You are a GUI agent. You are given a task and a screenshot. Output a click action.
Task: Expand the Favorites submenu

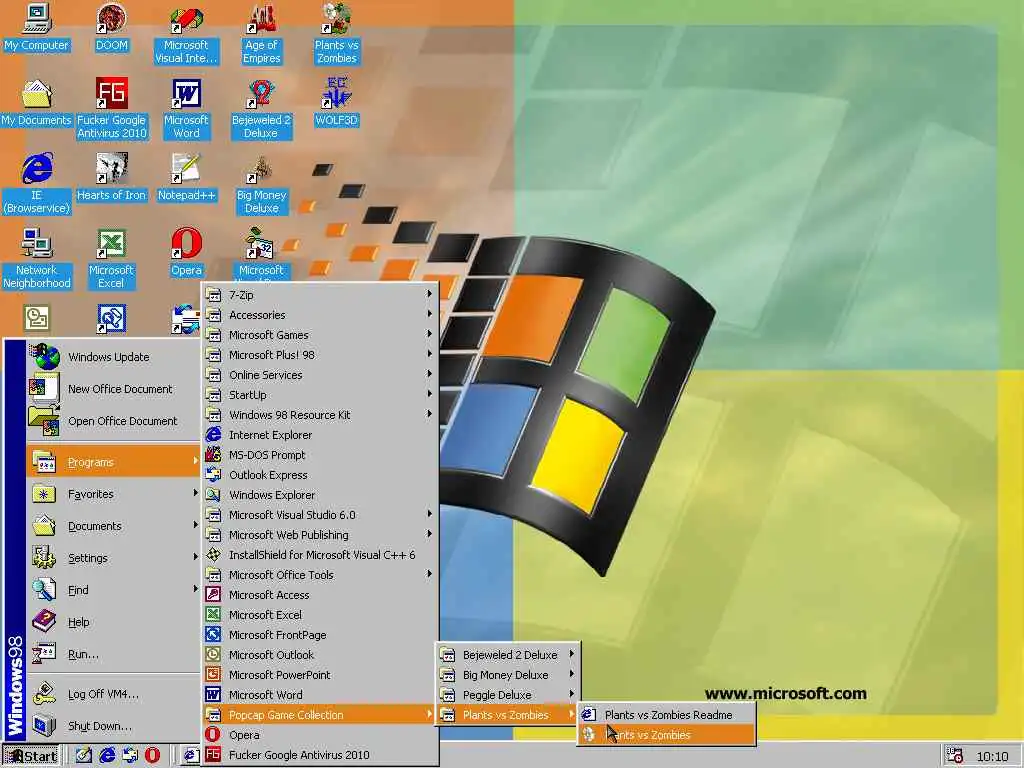(x=114, y=494)
